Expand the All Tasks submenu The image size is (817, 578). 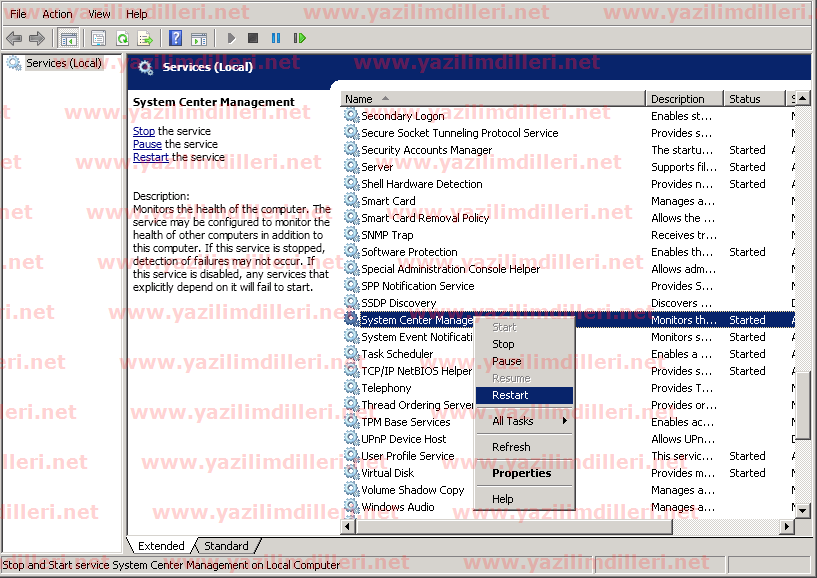click(513, 421)
